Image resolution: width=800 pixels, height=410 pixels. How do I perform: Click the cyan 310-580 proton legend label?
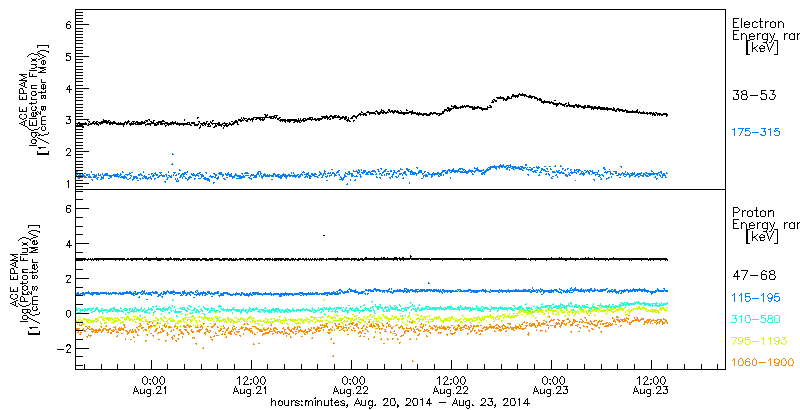756,320
